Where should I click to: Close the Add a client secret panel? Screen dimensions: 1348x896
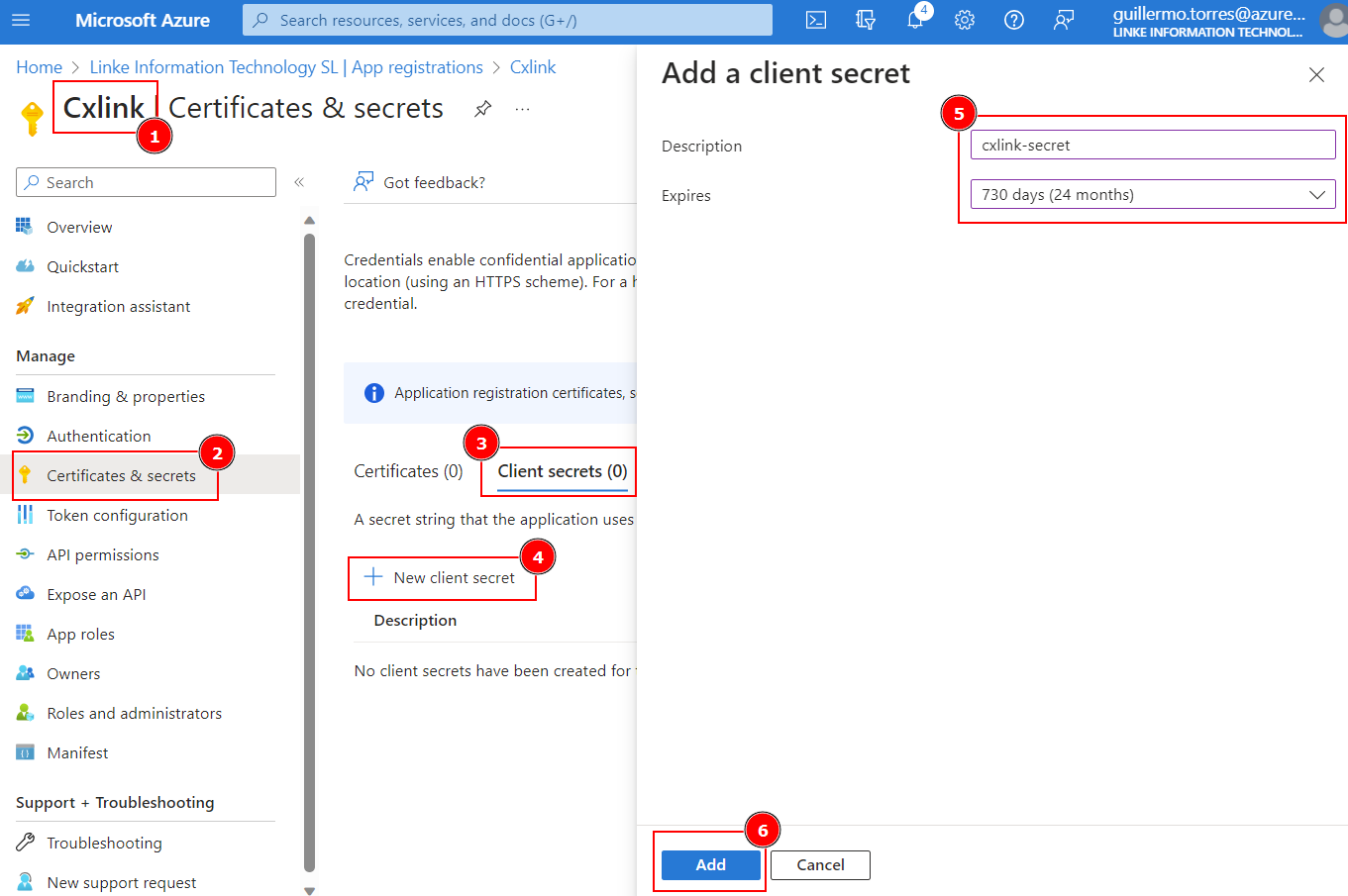[1316, 74]
